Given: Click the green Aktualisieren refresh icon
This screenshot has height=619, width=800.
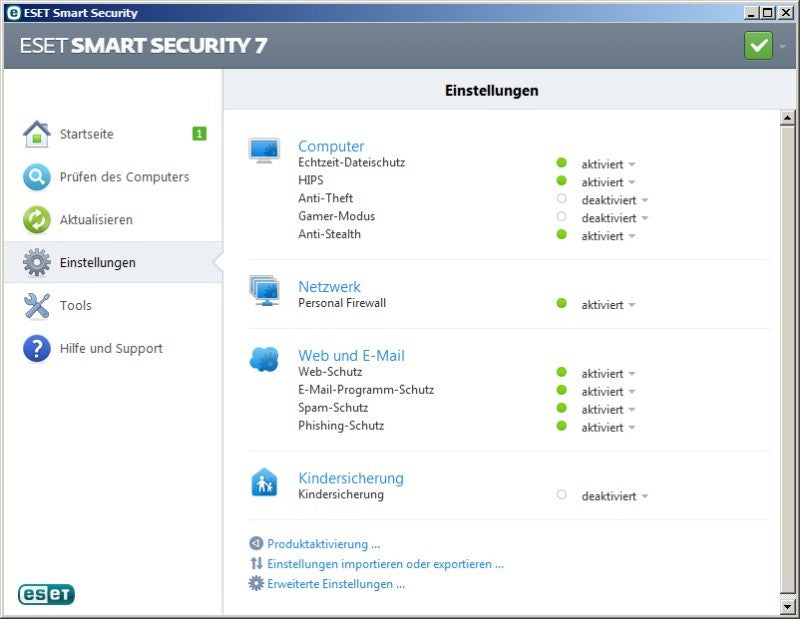Looking at the screenshot, I should pyautogui.click(x=37, y=219).
